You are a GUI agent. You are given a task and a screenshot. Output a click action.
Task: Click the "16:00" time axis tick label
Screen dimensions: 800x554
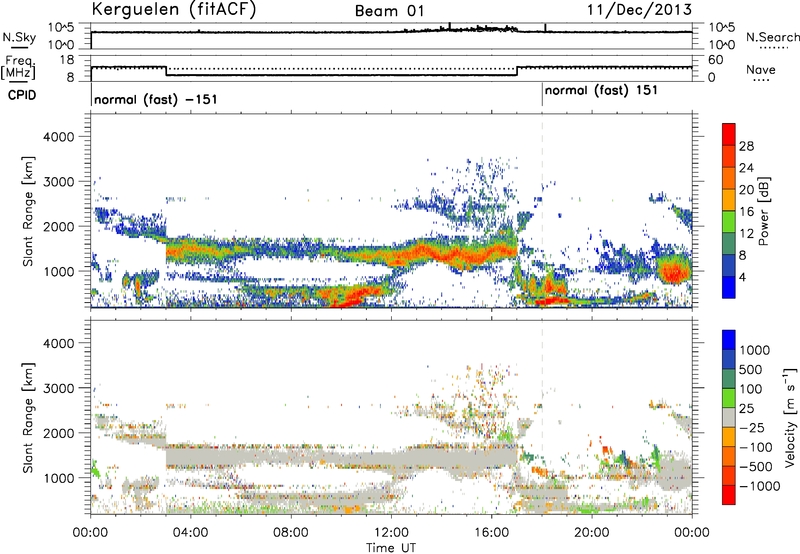(491, 533)
